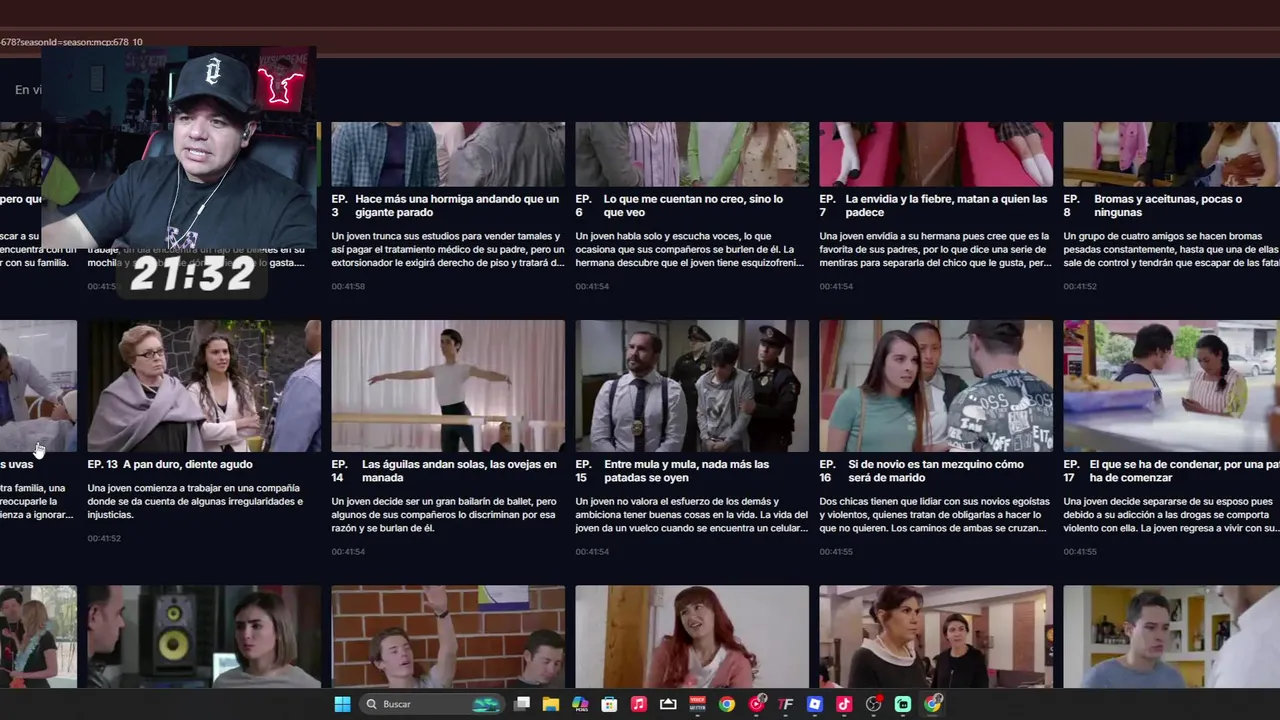Play episode 17 thumbnail at street stall
This screenshot has height=720, width=1280.
pyautogui.click(x=1171, y=386)
